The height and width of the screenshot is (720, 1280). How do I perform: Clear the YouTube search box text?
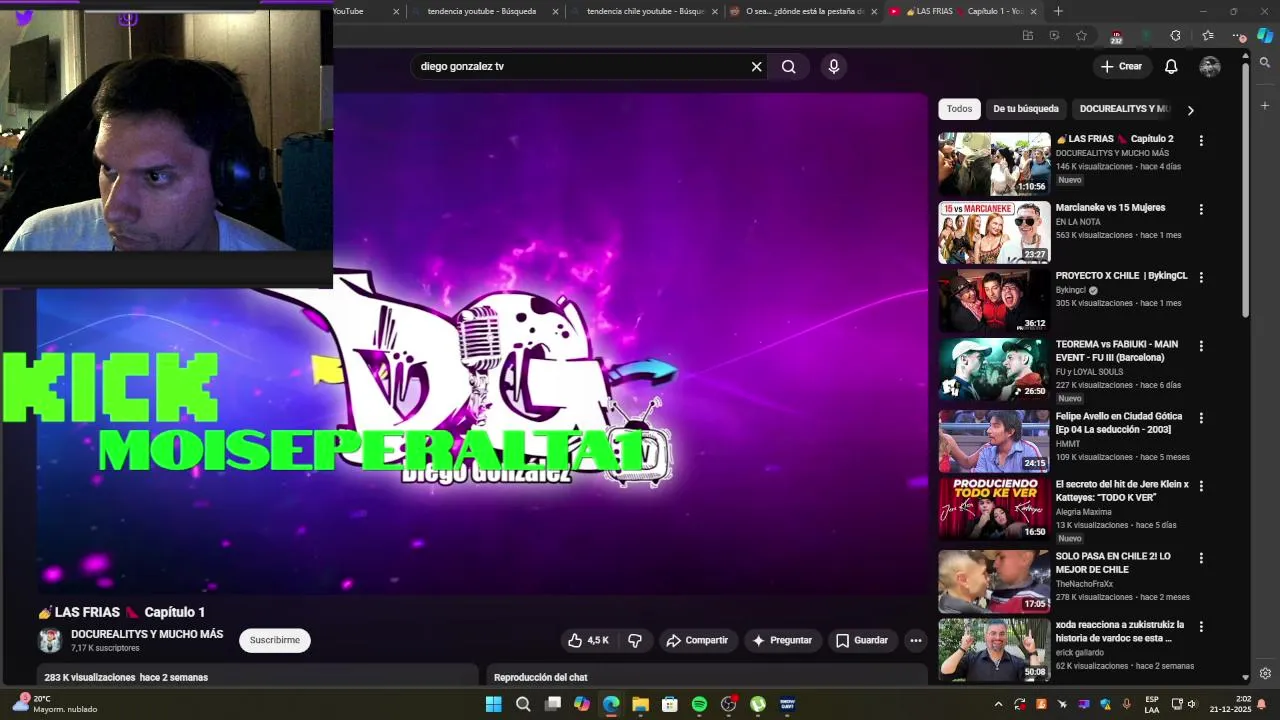pyautogui.click(x=757, y=67)
